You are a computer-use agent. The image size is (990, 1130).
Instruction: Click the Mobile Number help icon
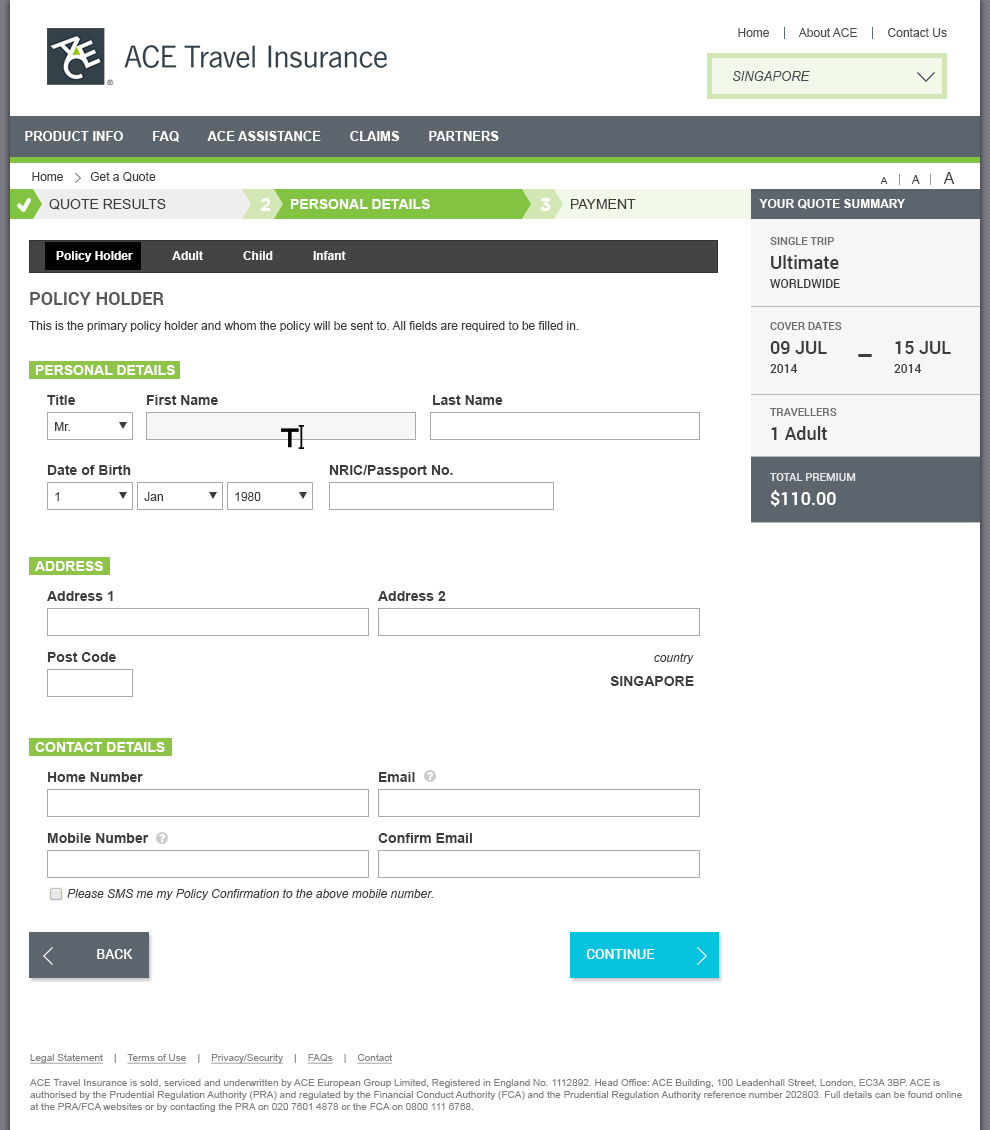[162, 838]
